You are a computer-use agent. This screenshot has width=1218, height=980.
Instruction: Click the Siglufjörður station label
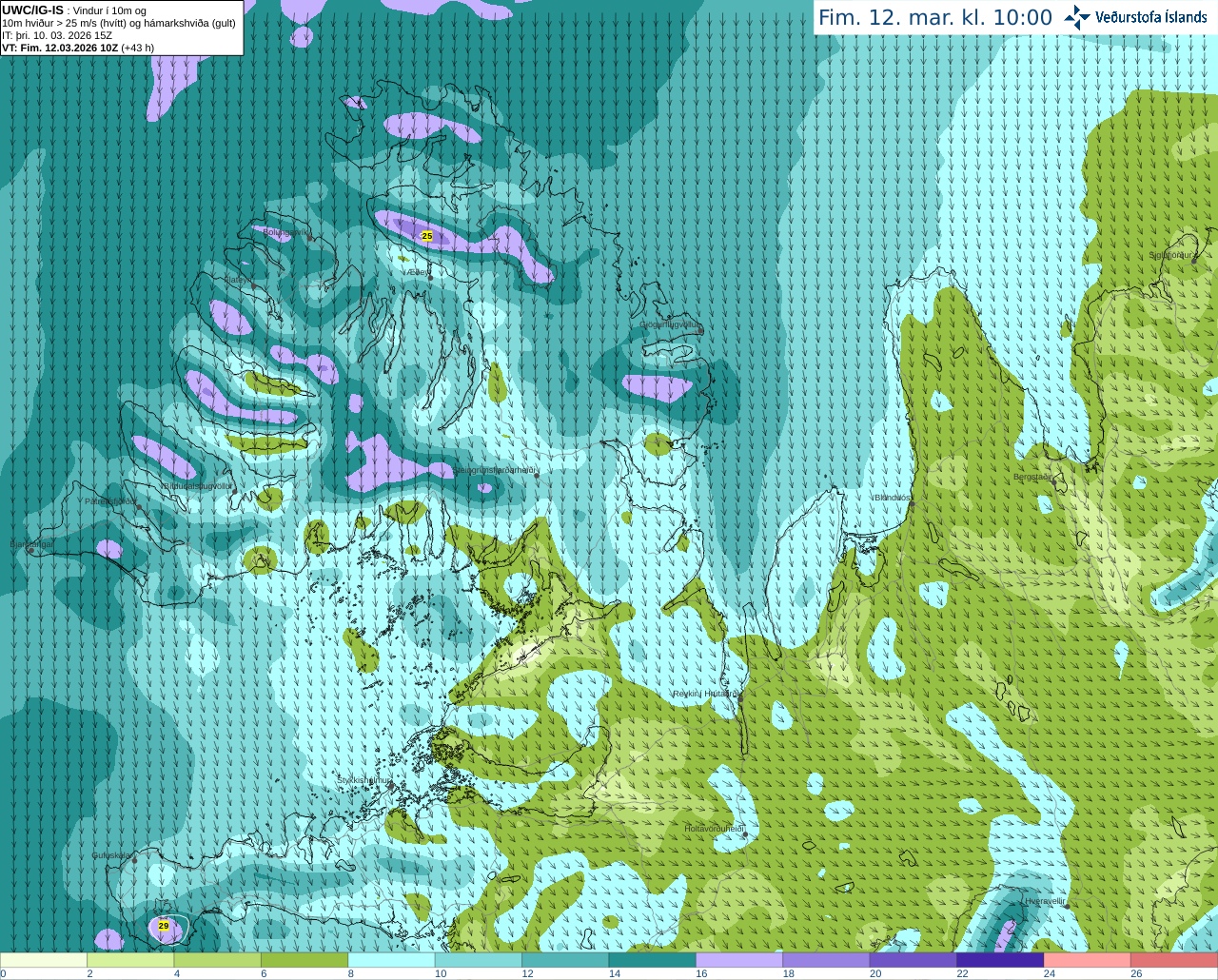pos(1172,255)
